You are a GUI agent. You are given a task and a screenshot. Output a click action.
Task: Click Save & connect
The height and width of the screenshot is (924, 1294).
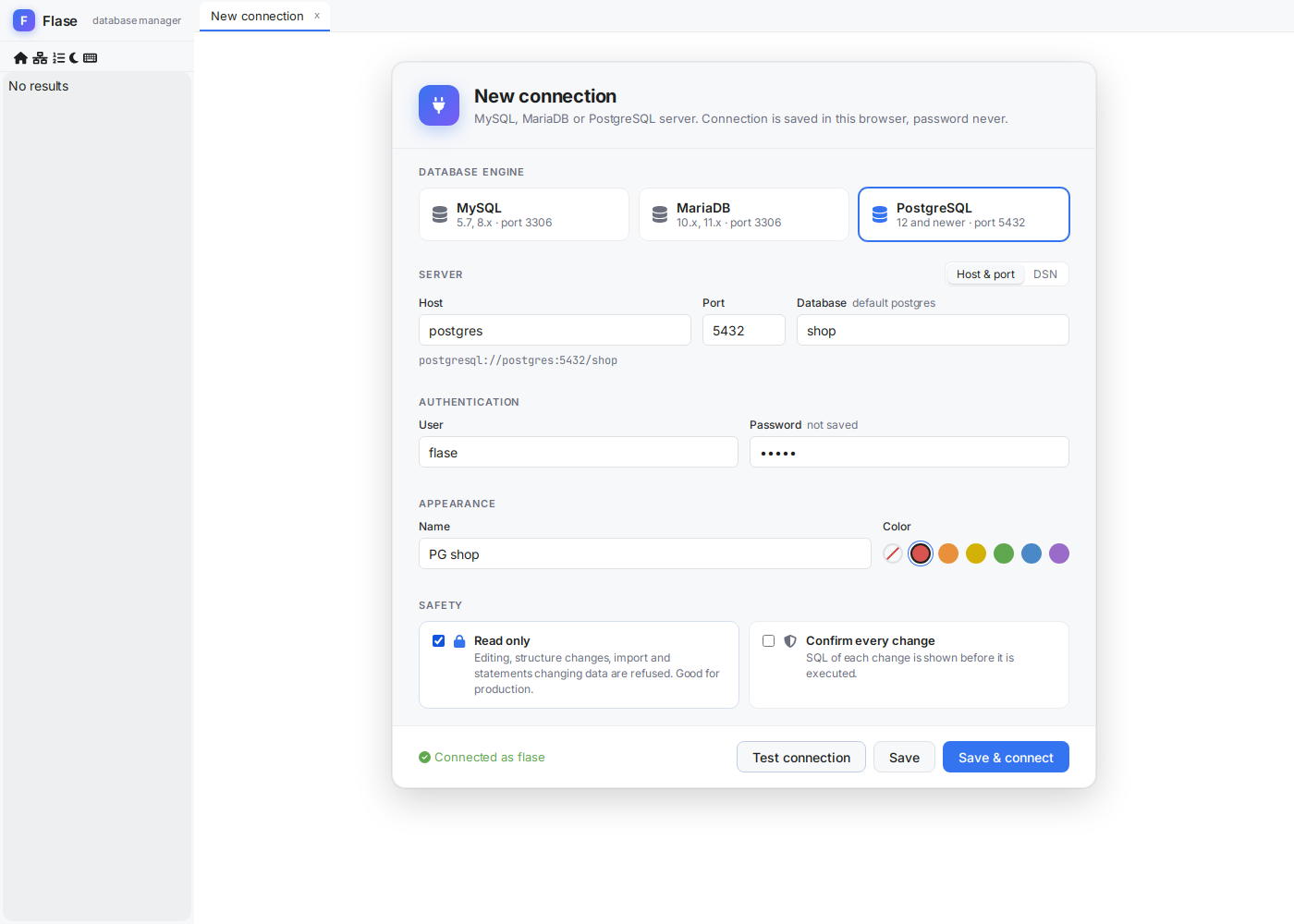1006,757
